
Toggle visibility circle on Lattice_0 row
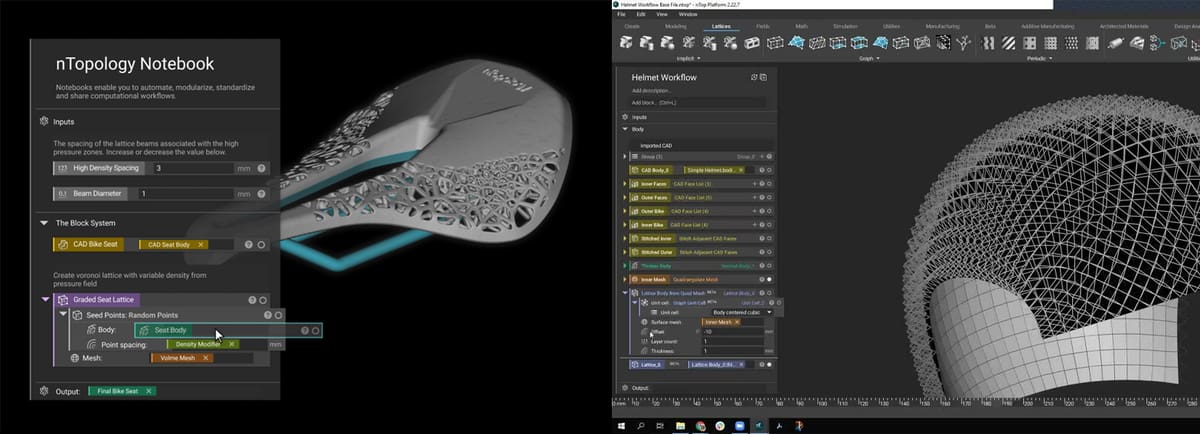tap(769, 364)
